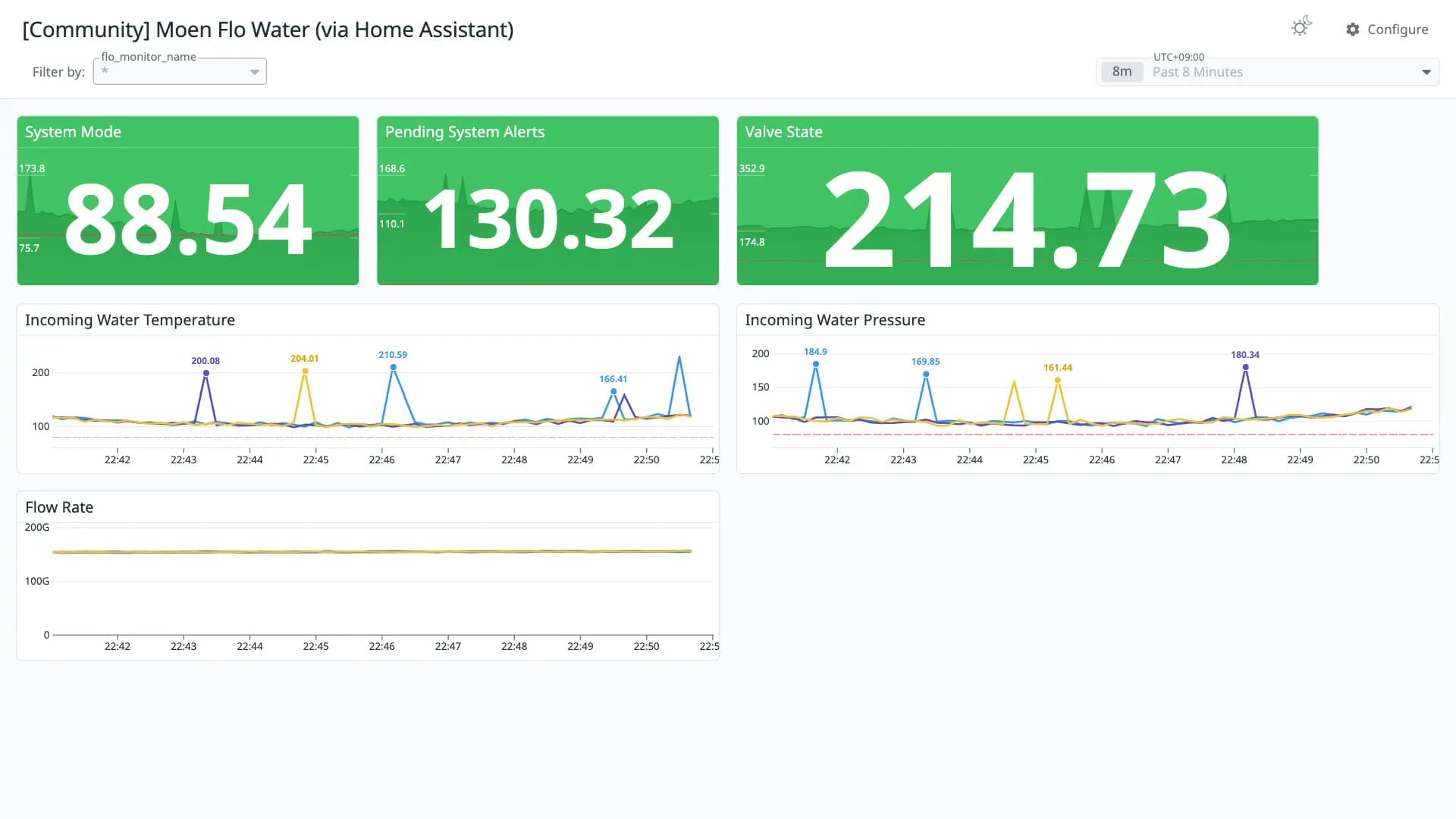The height and width of the screenshot is (819, 1456).
Task: Click the 184.9 peak marker in pressure graph
Action: point(816,364)
